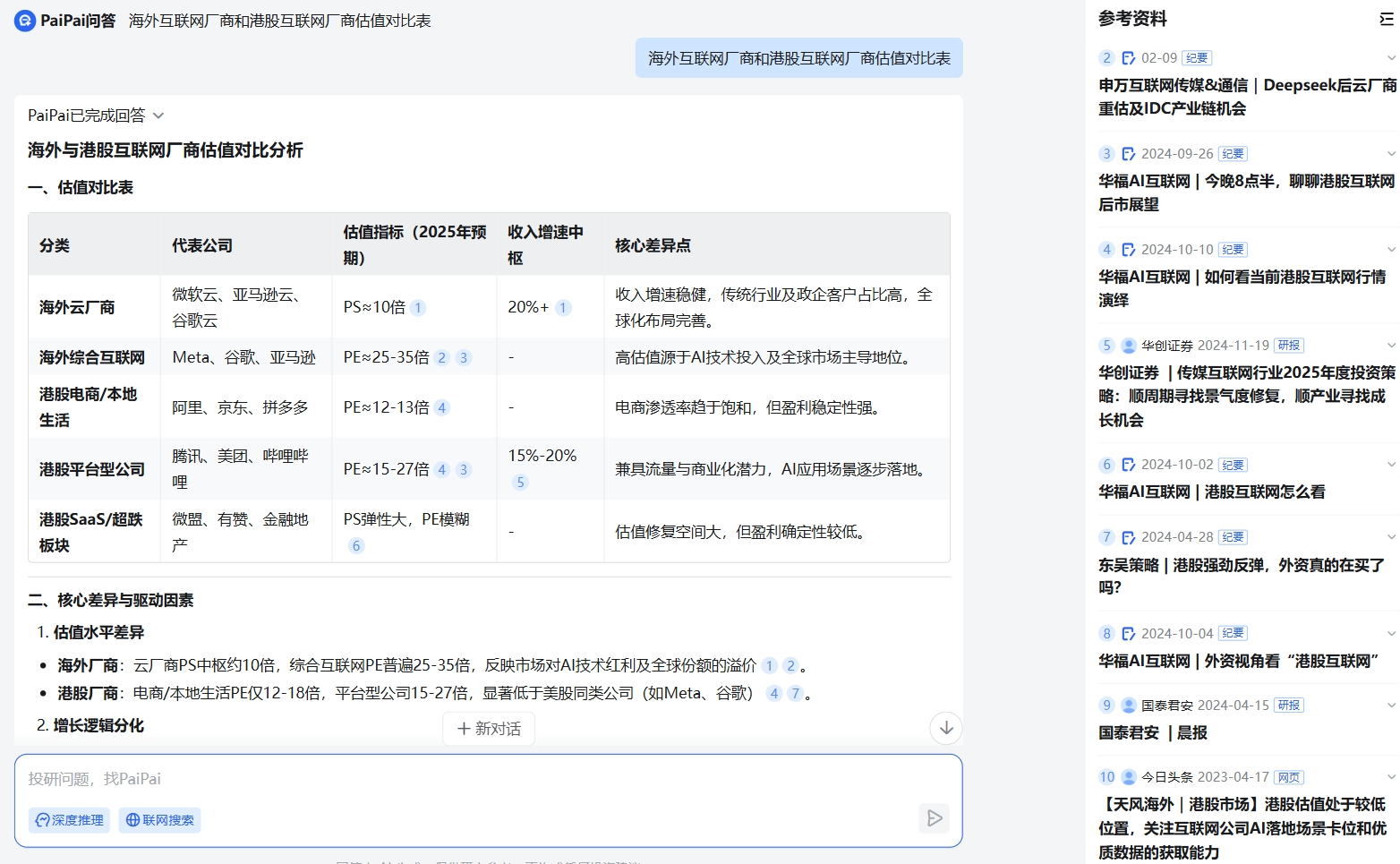Expand reference 7 东吴策略 entry
Screen dimensions: 1400x864
click(x=1390, y=537)
